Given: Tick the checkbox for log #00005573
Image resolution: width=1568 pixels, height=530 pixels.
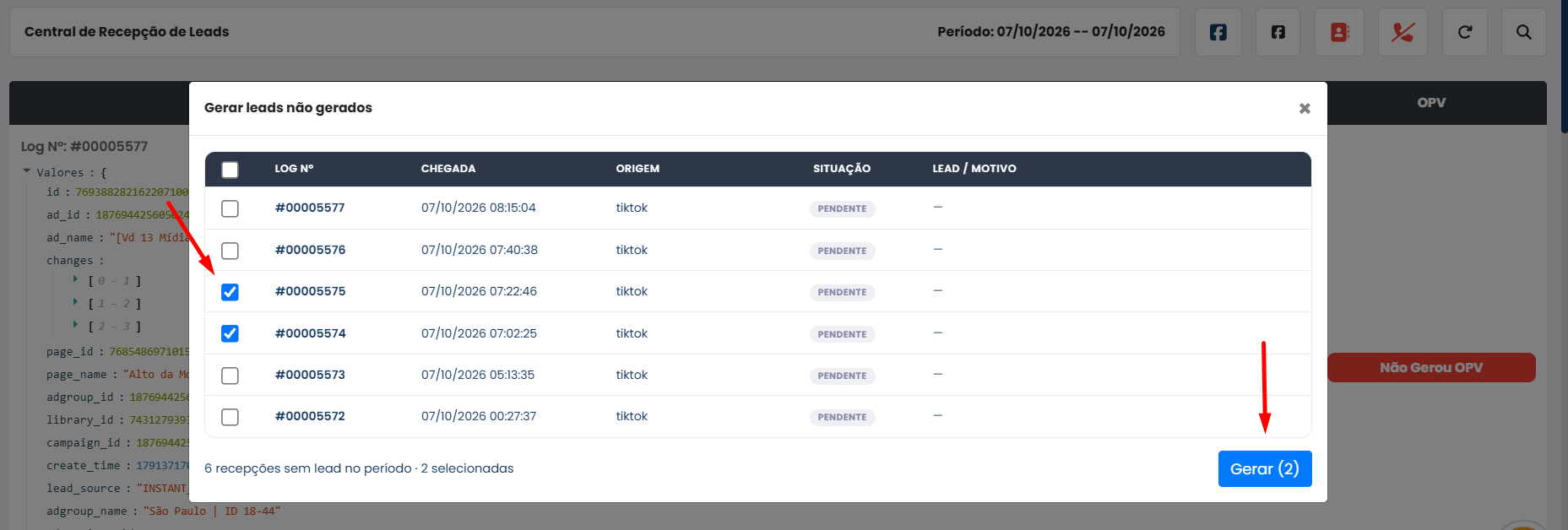Looking at the screenshot, I should 230,376.
